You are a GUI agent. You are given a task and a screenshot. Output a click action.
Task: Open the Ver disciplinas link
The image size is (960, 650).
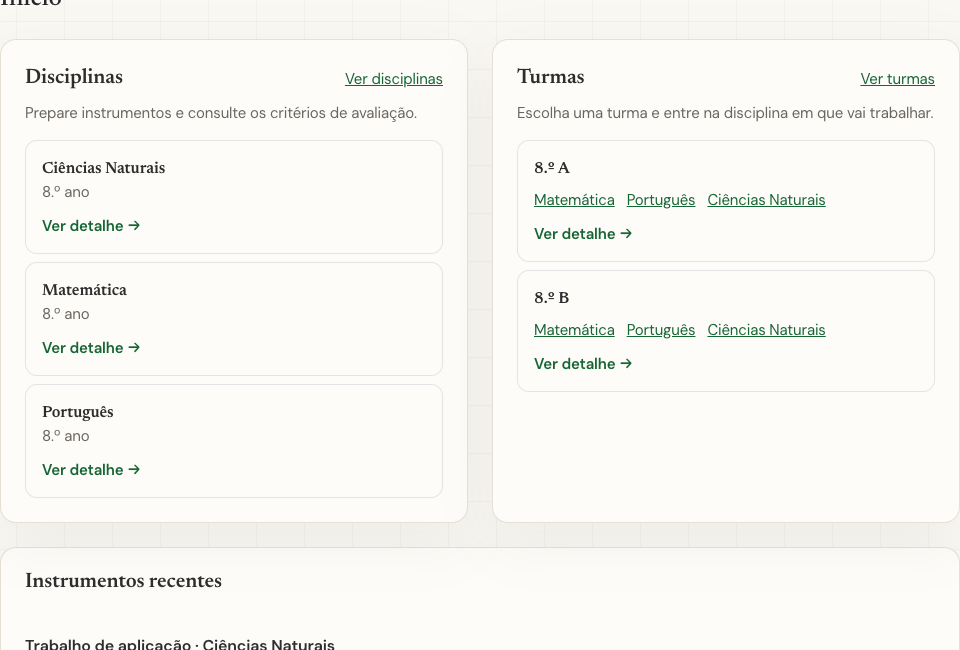(x=394, y=79)
